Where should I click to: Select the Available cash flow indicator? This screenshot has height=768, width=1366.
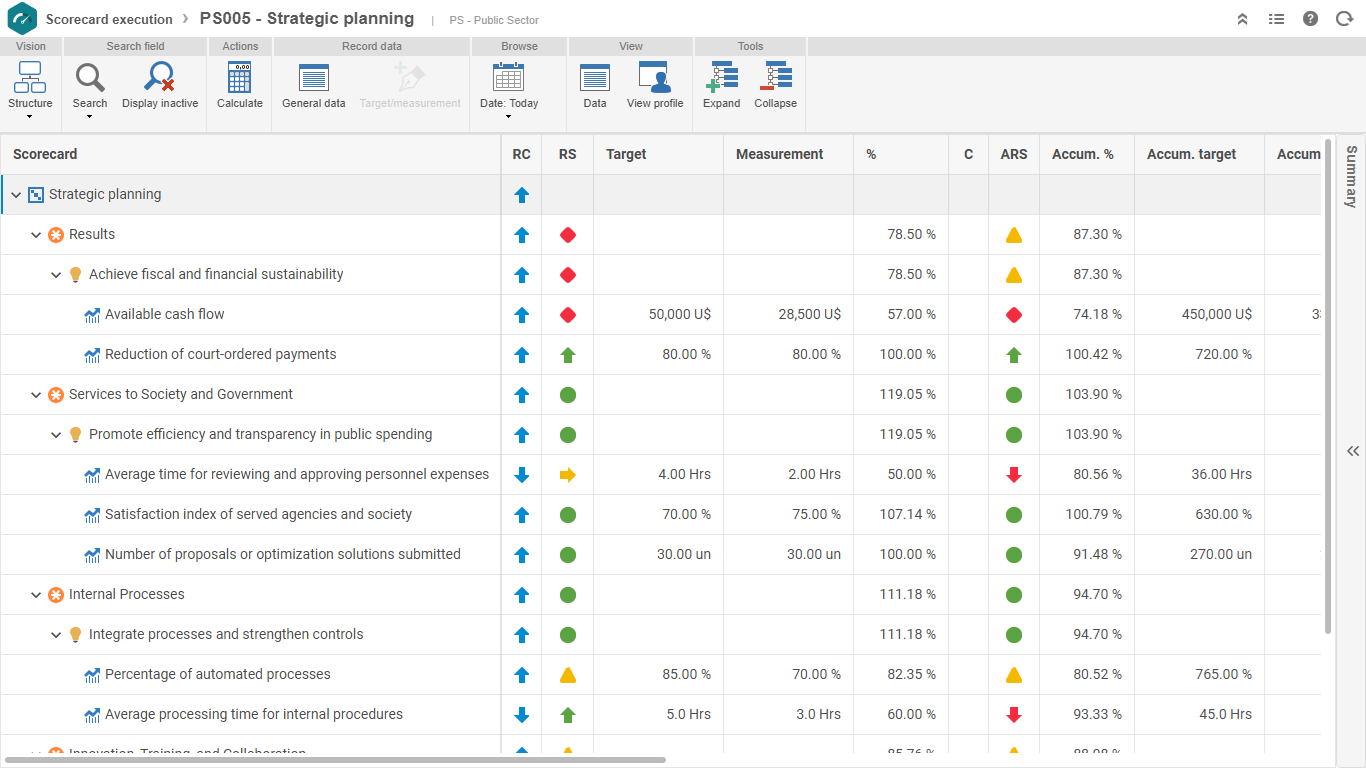point(164,314)
